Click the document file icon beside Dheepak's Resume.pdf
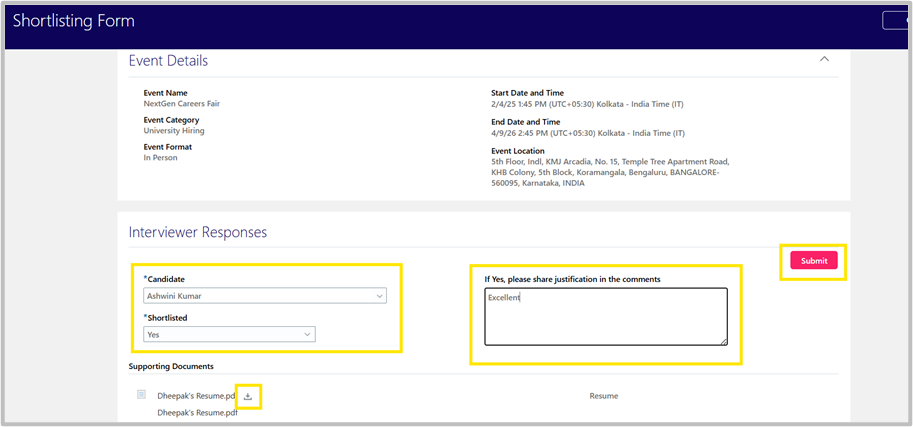 click(x=141, y=394)
